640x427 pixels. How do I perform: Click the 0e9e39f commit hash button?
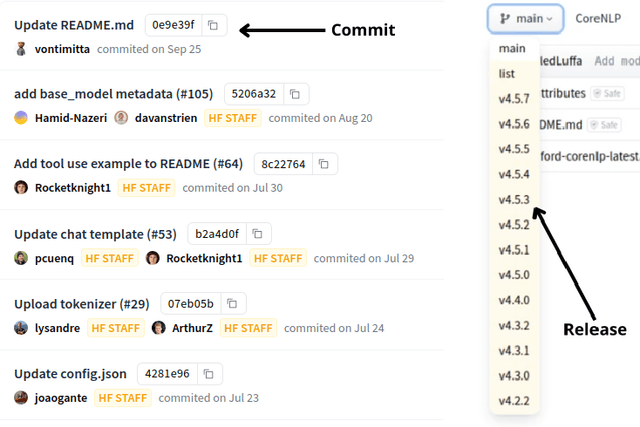coord(173,24)
